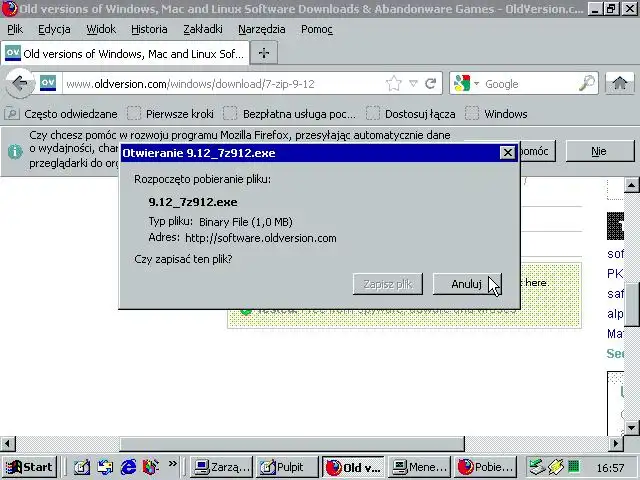Screen dimensions: 640x480
Task: Switch to the Mene... taskbar window
Action: tap(419, 467)
